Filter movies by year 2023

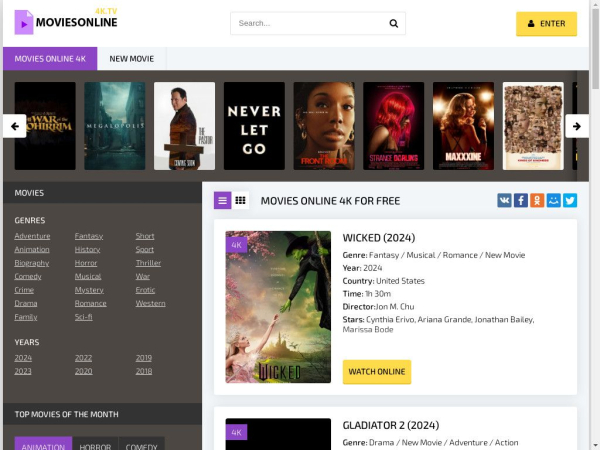(x=23, y=372)
